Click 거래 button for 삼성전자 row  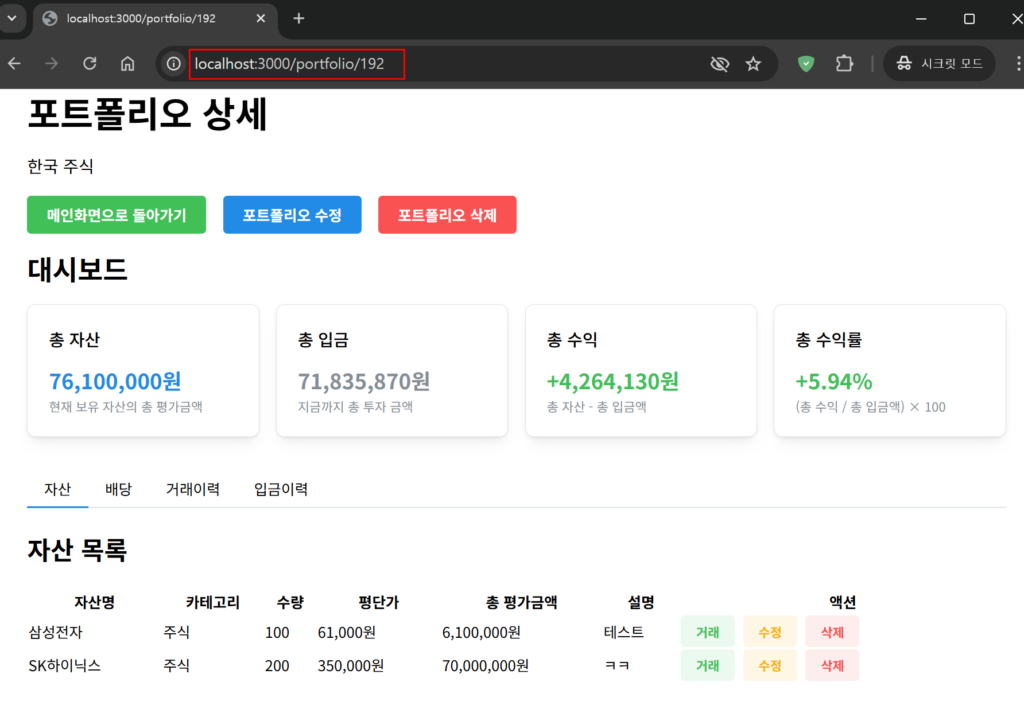tap(707, 632)
